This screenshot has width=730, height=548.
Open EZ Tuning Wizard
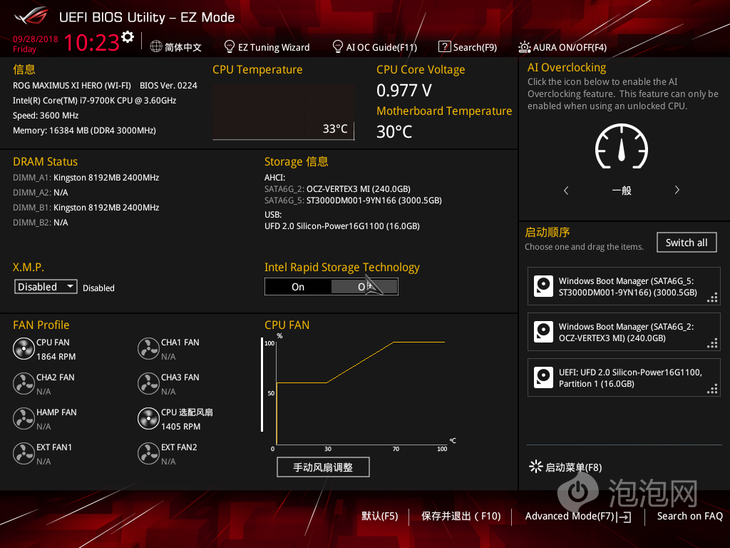[x=267, y=47]
